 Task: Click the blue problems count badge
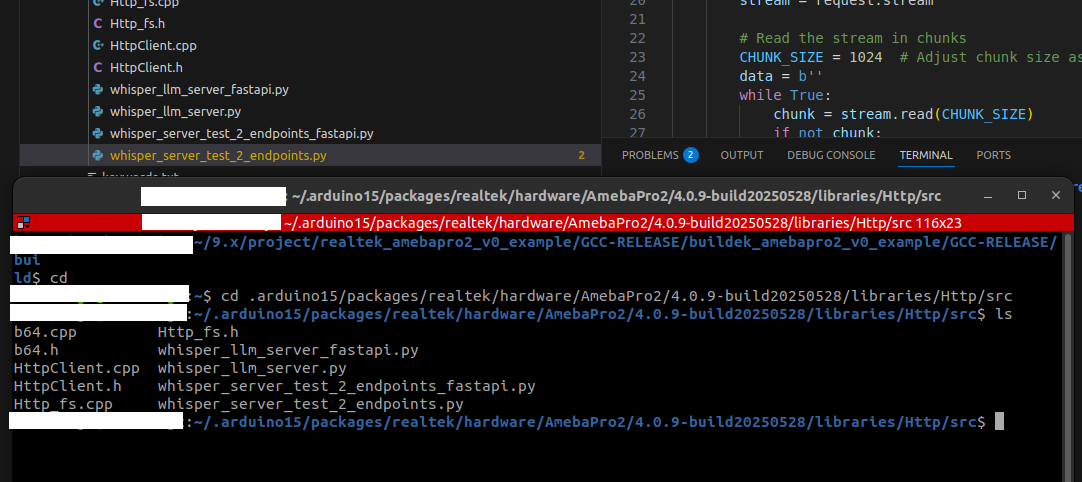pos(691,155)
